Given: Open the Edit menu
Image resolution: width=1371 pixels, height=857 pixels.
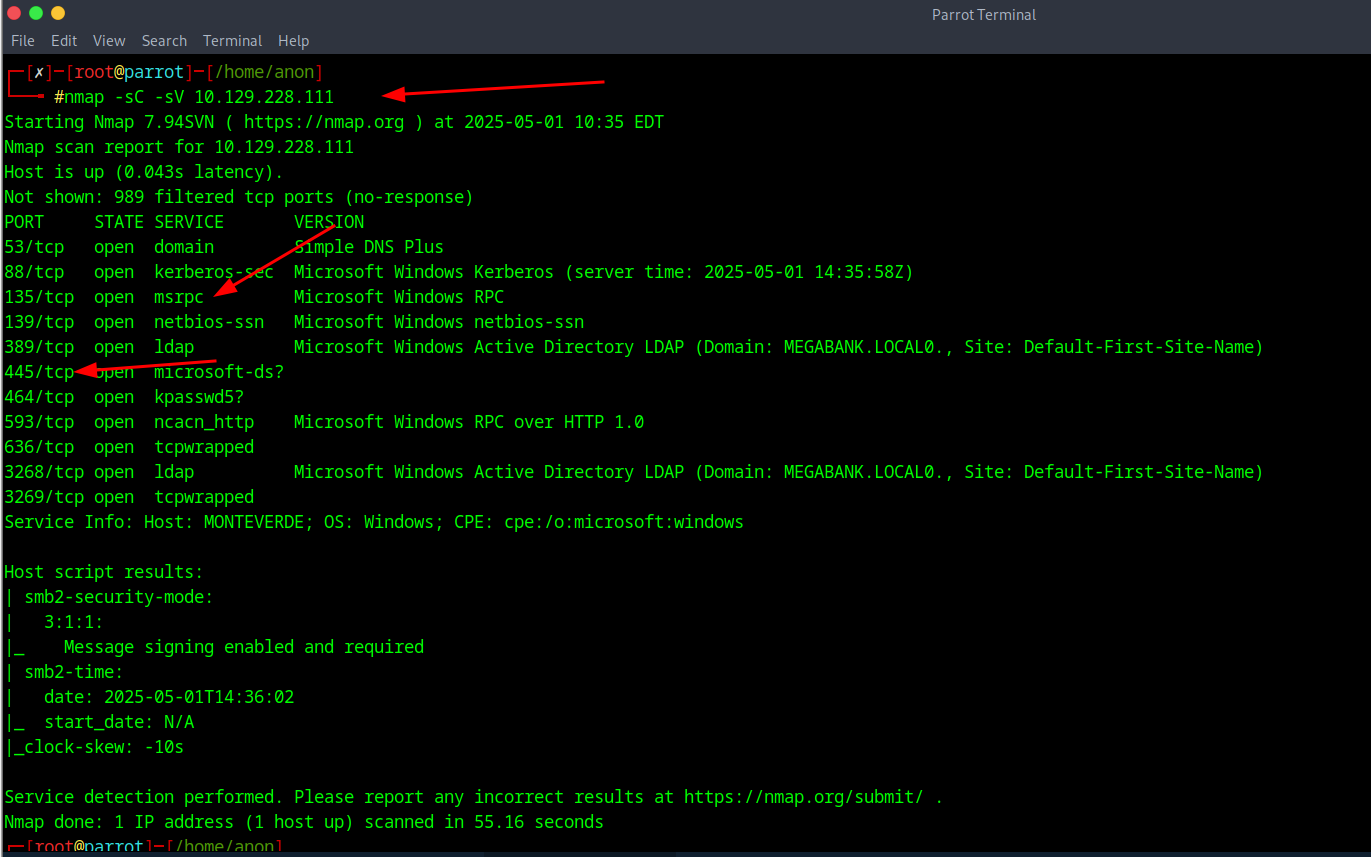Looking at the screenshot, I should [x=64, y=41].
